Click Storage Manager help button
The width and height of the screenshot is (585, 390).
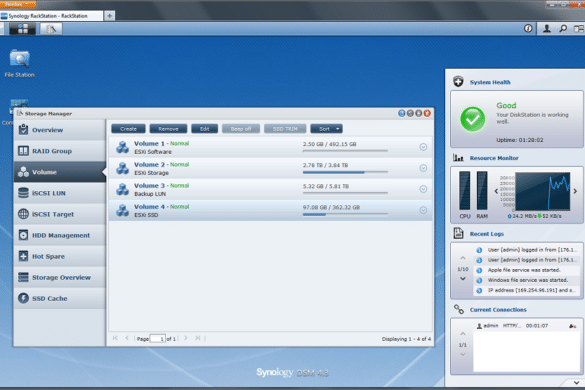[x=401, y=113]
